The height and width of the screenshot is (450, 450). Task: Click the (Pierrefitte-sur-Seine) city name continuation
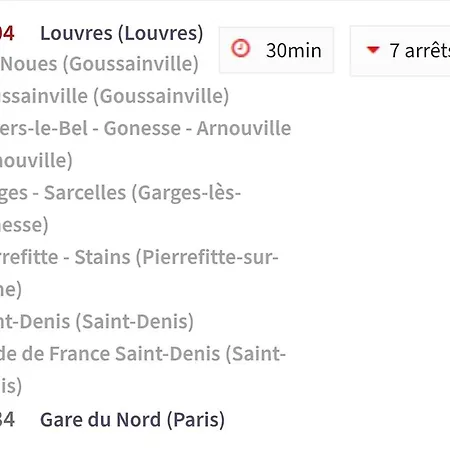tap(11, 289)
